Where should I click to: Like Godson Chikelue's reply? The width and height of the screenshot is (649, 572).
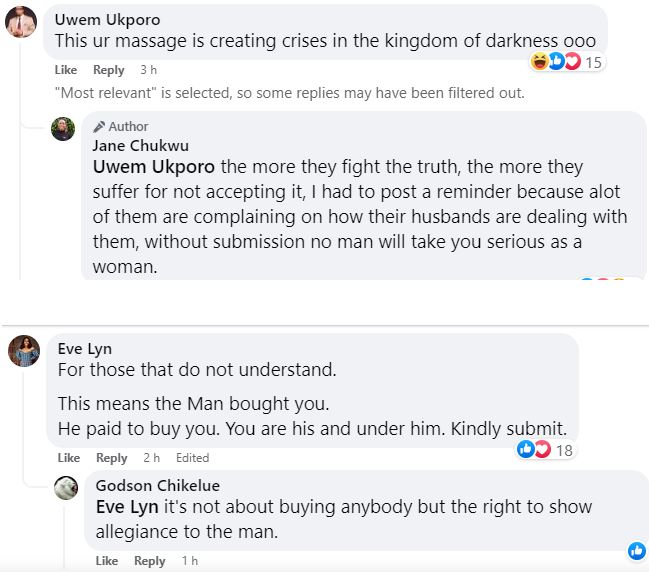click(106, 561)
